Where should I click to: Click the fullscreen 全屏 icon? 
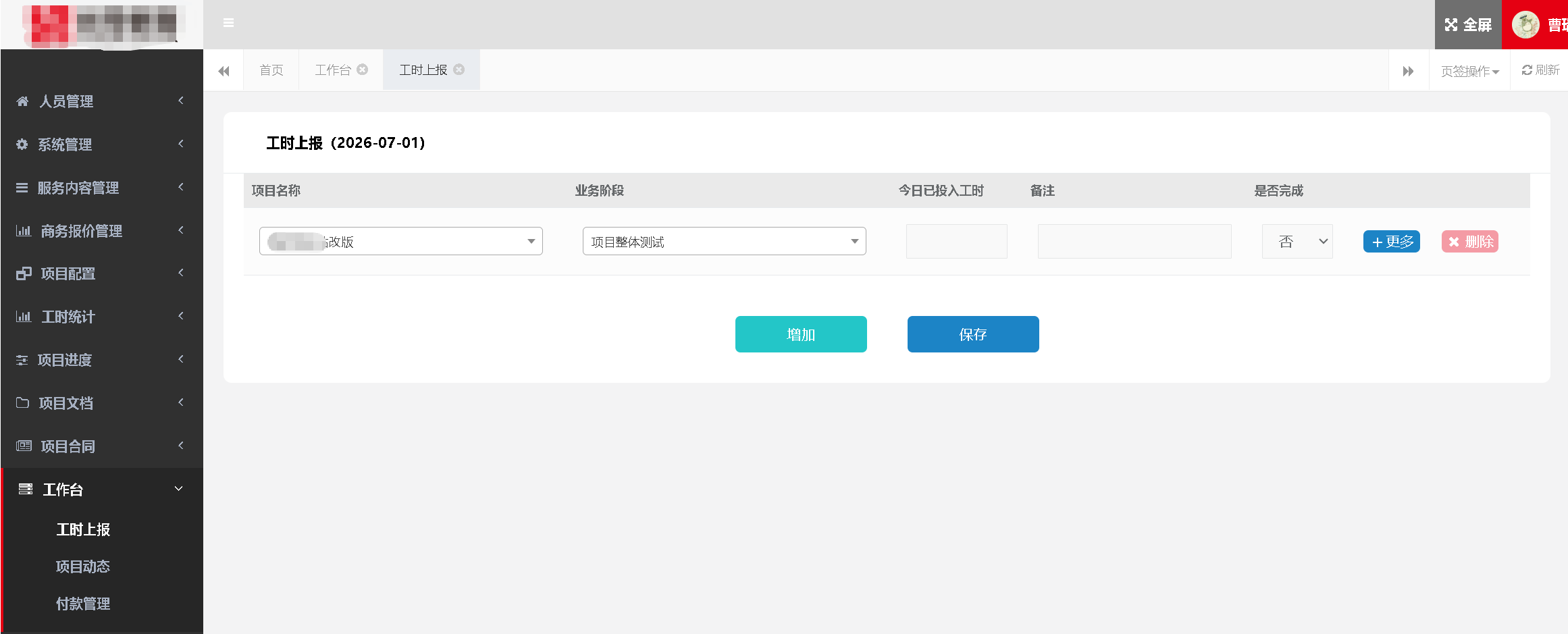point(1451,25)
